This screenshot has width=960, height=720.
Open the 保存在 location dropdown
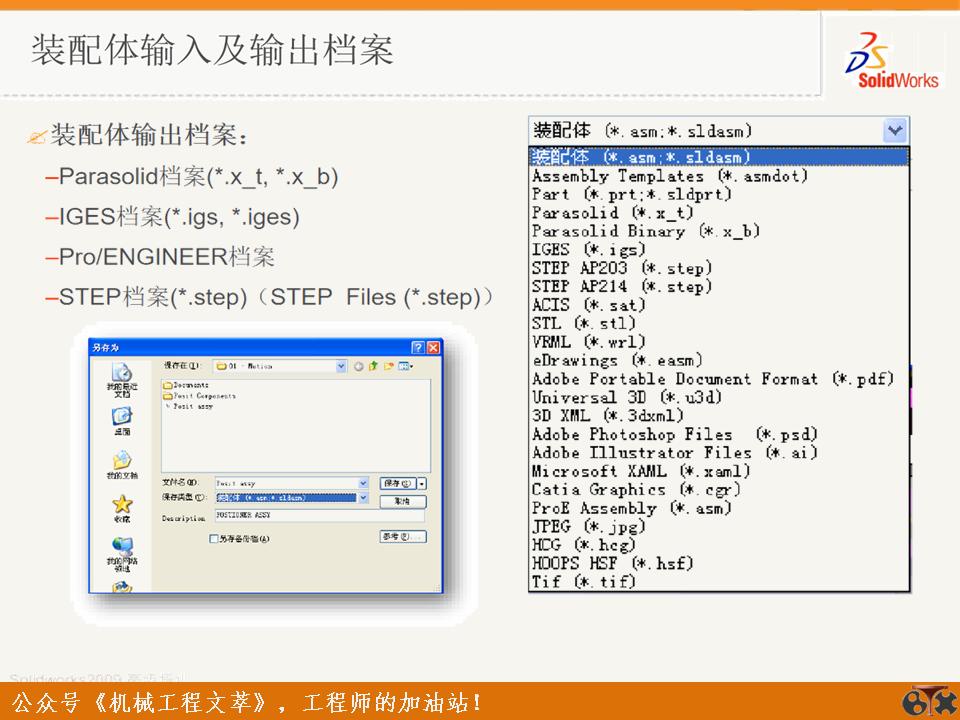(341, 366)
